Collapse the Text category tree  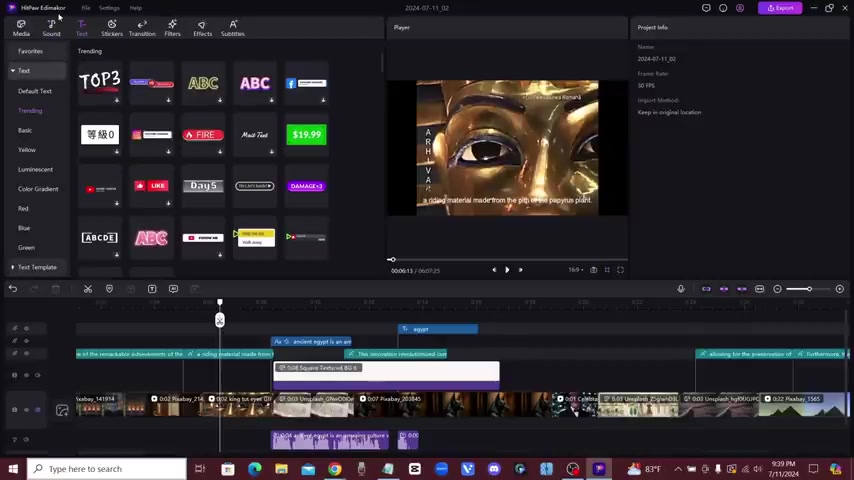tap(13, 71)
